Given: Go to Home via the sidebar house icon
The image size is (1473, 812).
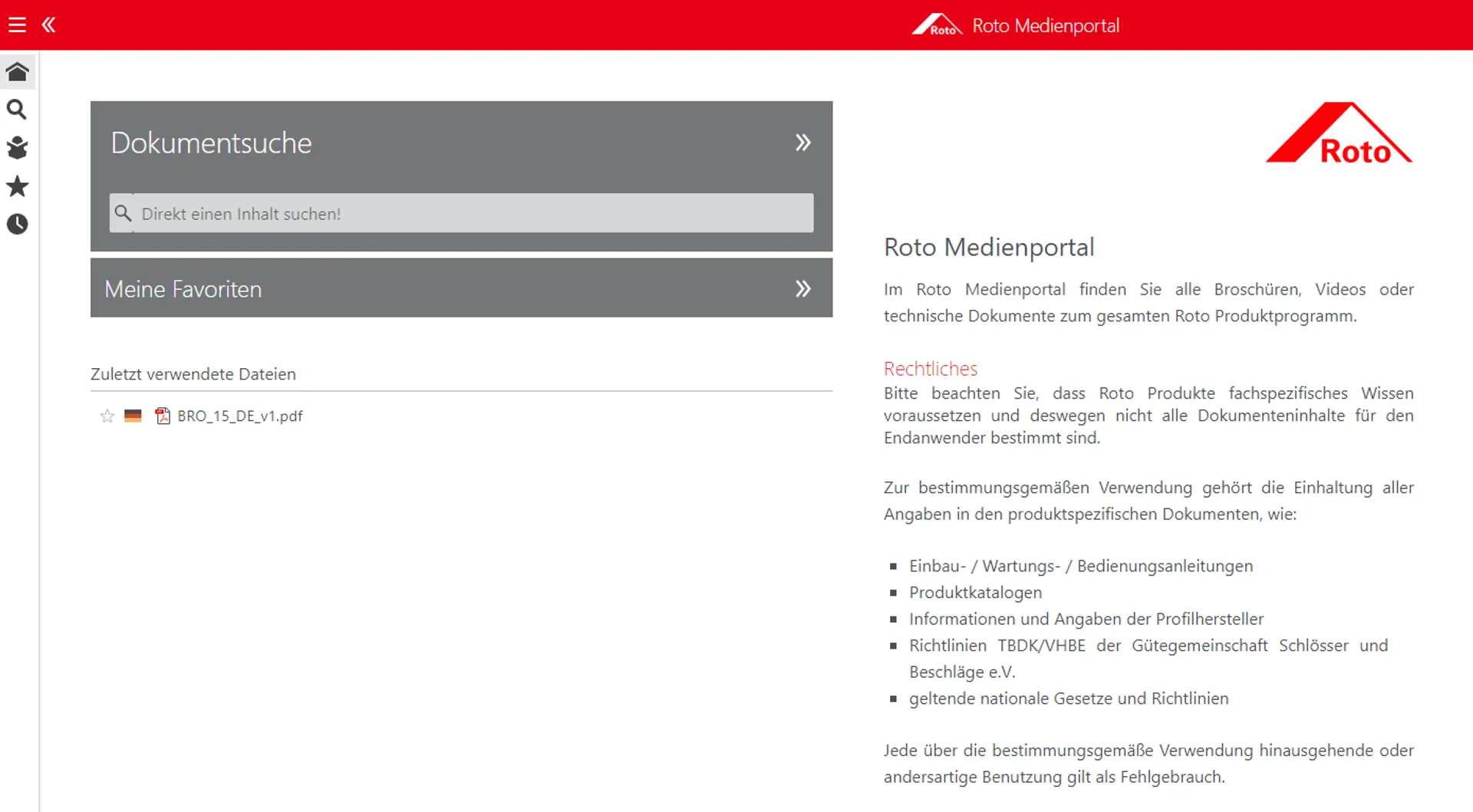Looking at the screenshot, I should [x=17, y=72].
